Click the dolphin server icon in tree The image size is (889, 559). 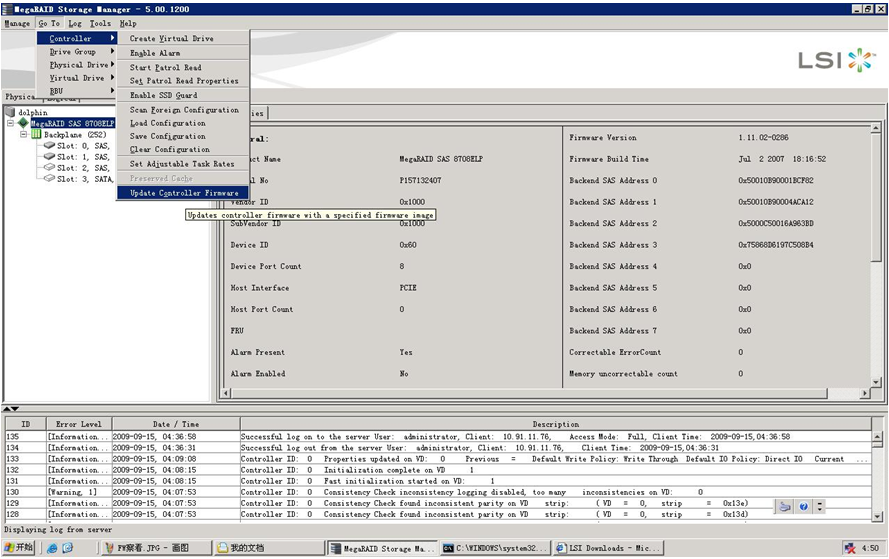11,113
